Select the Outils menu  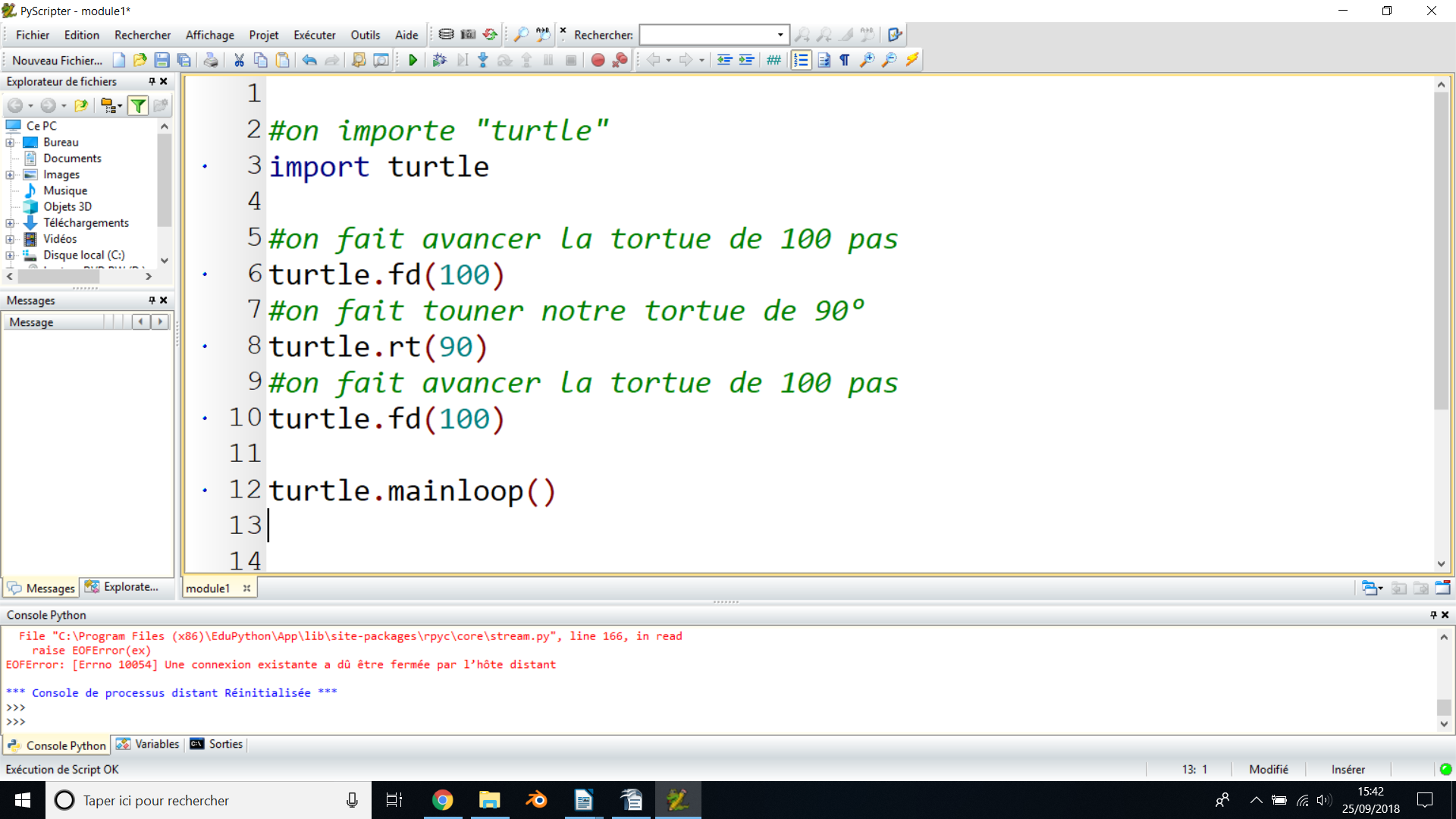[x=365, y=34]
